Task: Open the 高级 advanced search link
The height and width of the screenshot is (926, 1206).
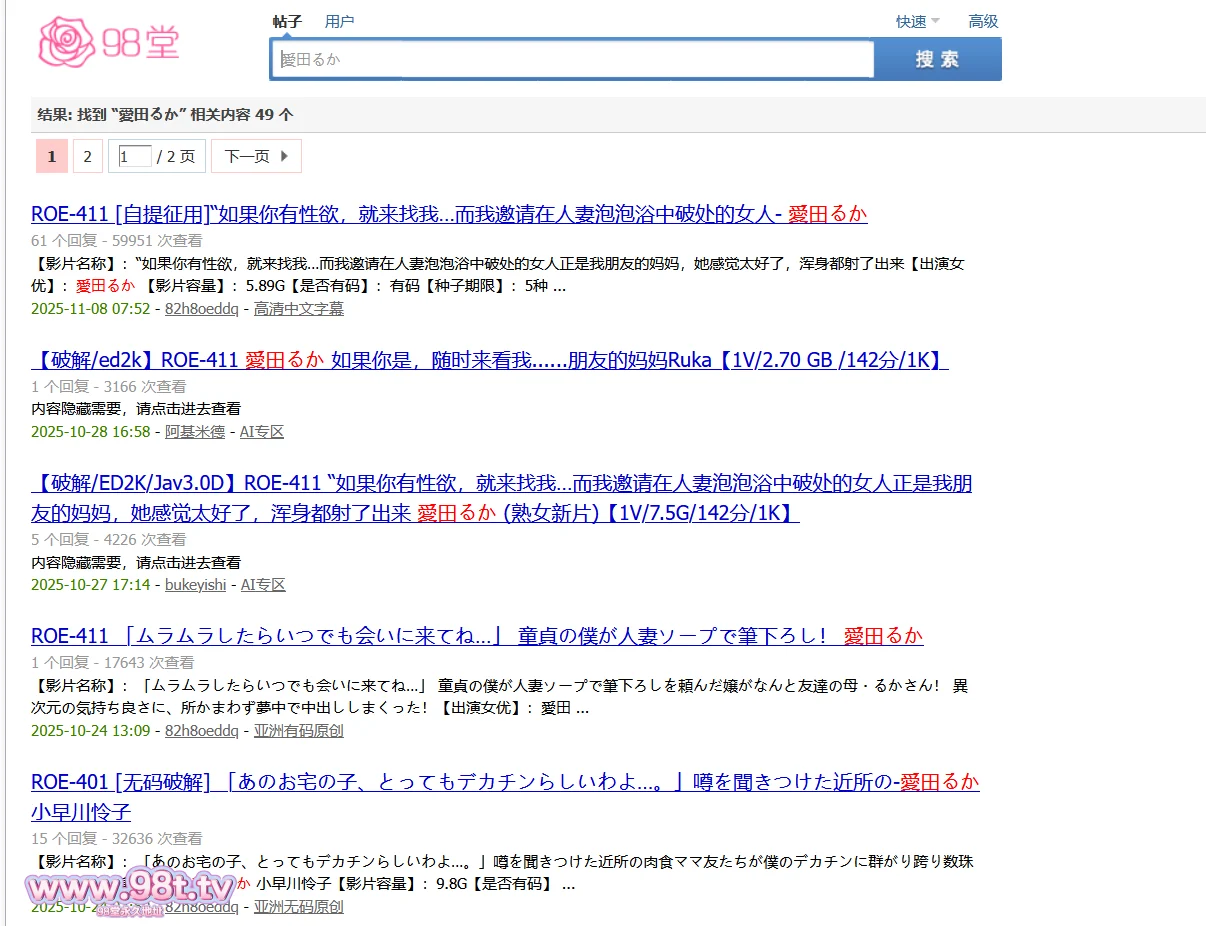Action: pos(983,21)
